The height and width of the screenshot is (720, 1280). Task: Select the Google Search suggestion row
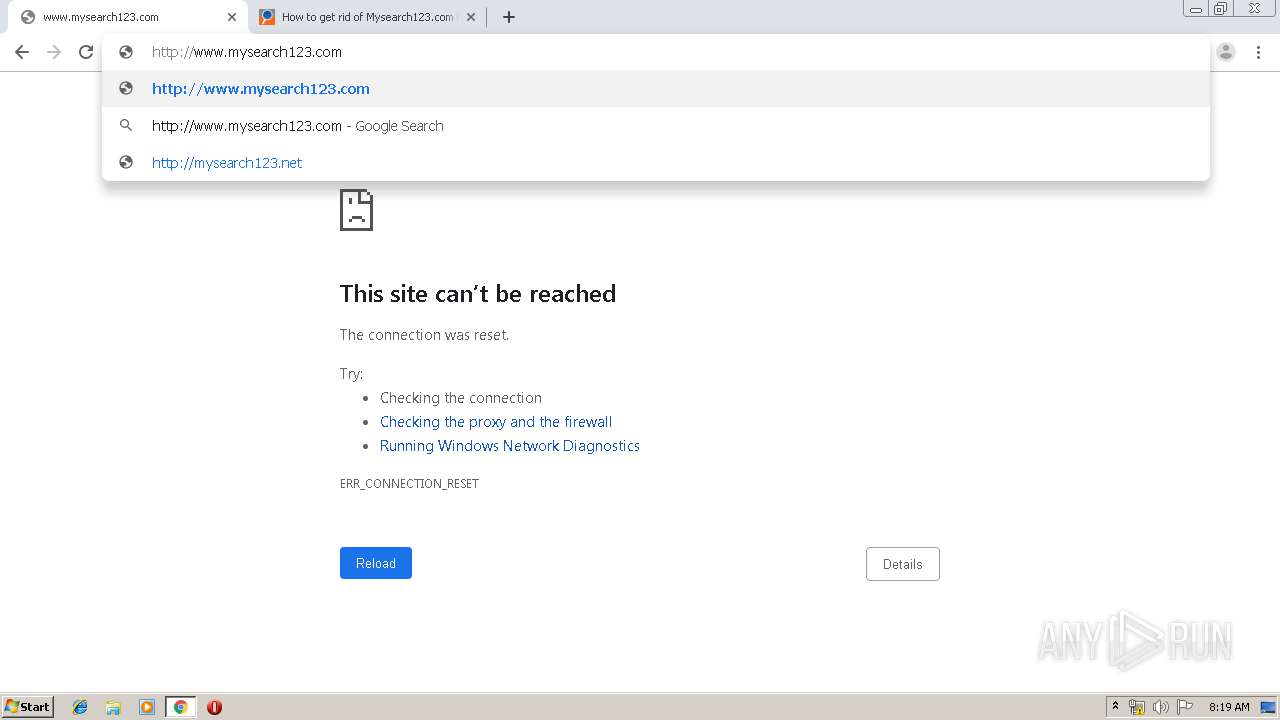point(656,126)
